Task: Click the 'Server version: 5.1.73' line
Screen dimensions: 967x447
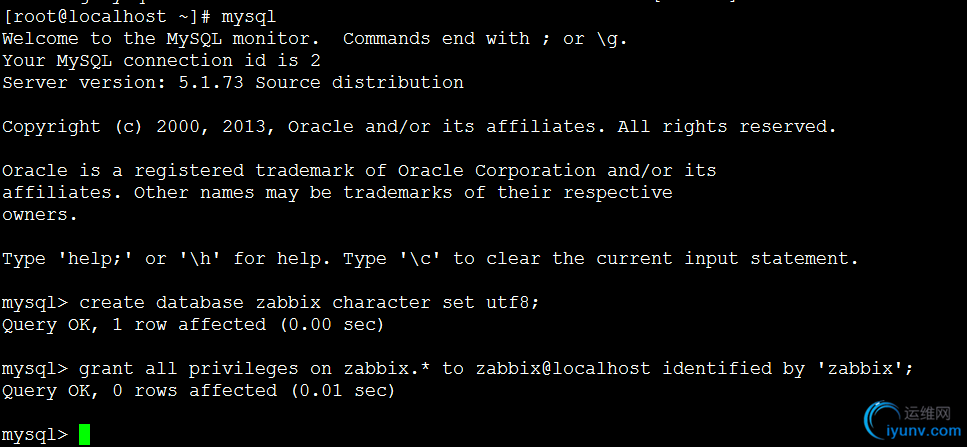Action: click(x=232, y=82)
